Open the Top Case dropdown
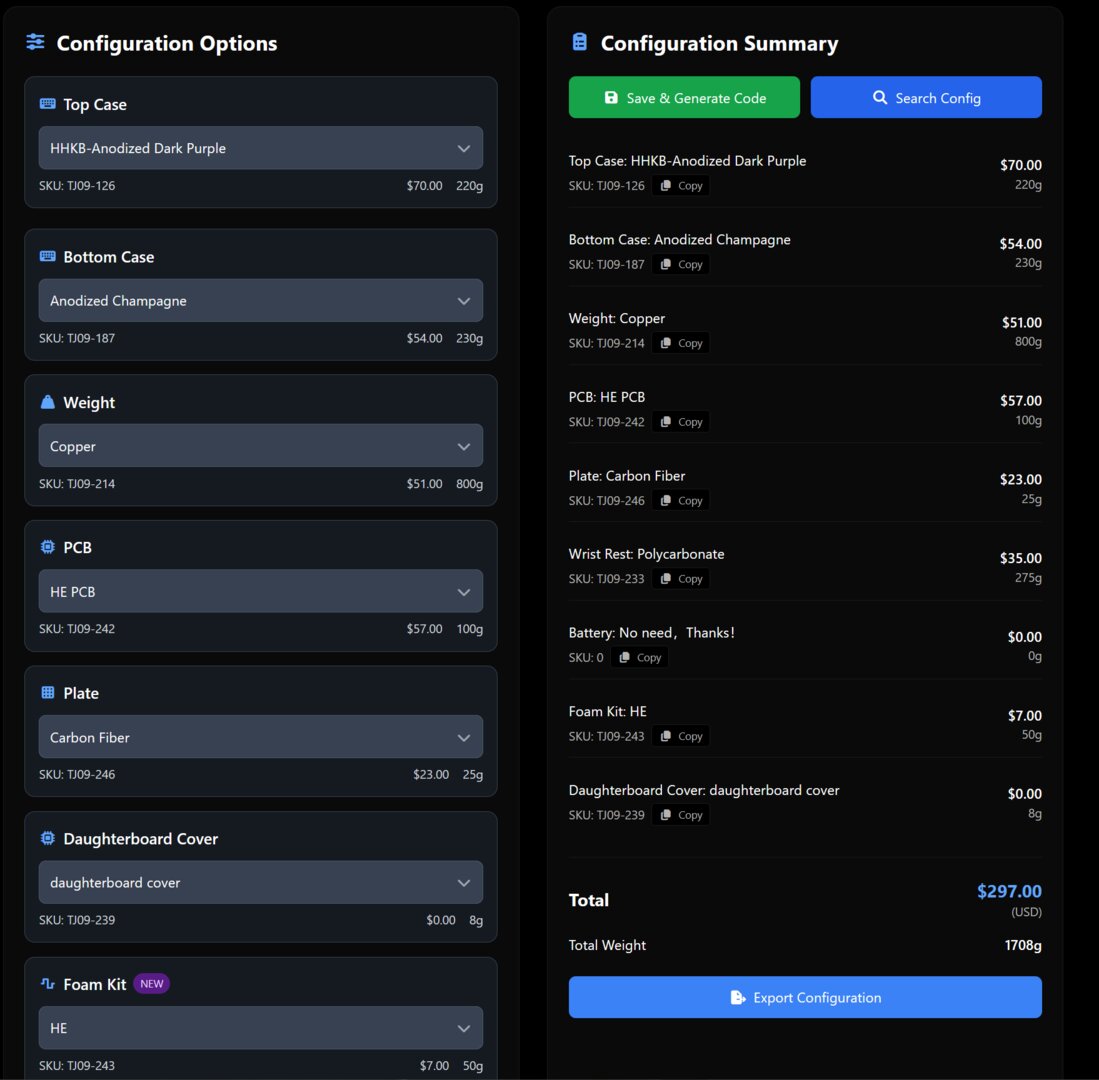Screen dimensions: 1099x1080 click(260, 148)
